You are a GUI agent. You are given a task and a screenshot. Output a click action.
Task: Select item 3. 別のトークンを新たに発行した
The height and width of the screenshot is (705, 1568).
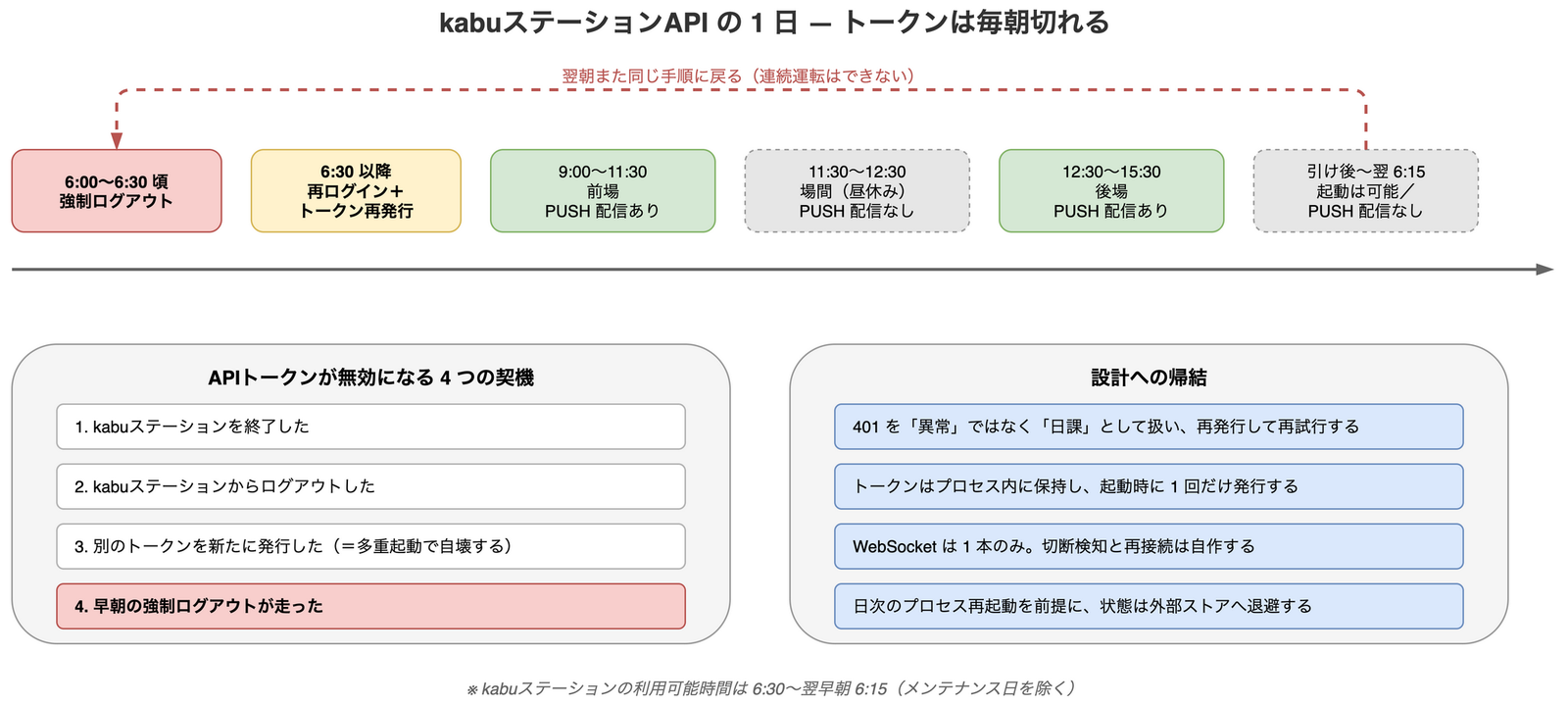point(370,546)
